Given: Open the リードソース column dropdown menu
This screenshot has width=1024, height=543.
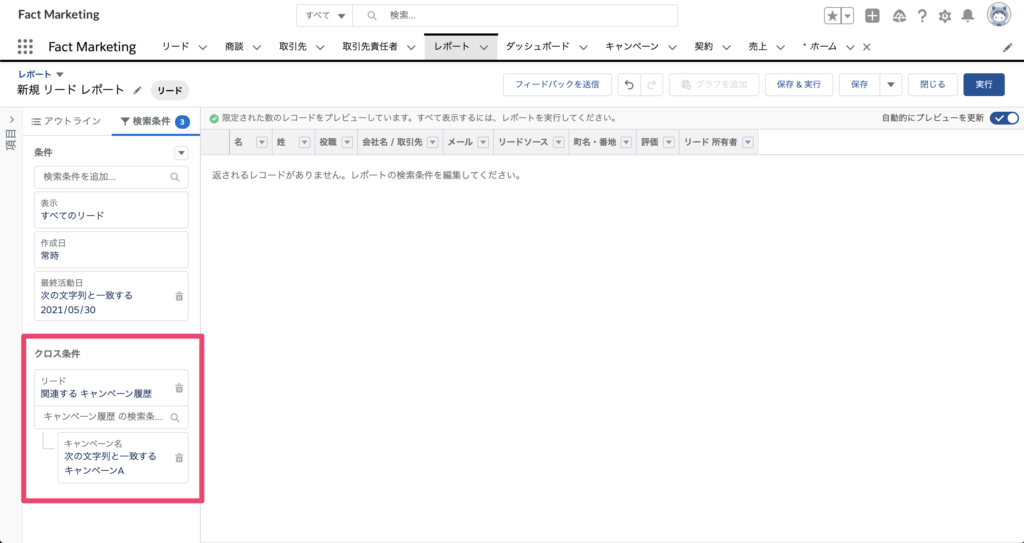Looking at the screenshot, I should 558,142.
